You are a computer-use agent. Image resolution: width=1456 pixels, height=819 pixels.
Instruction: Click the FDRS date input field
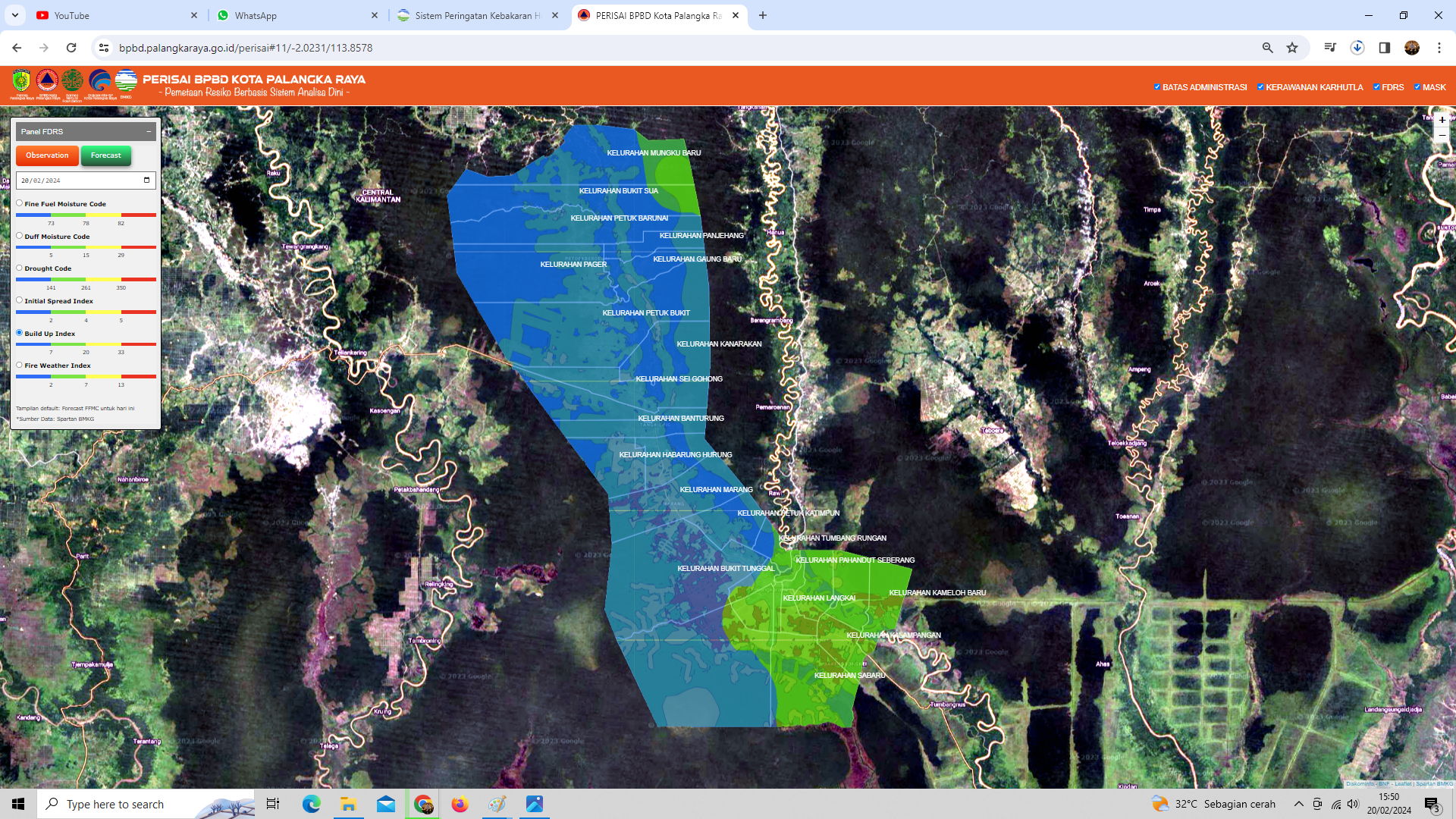point(86,180)
